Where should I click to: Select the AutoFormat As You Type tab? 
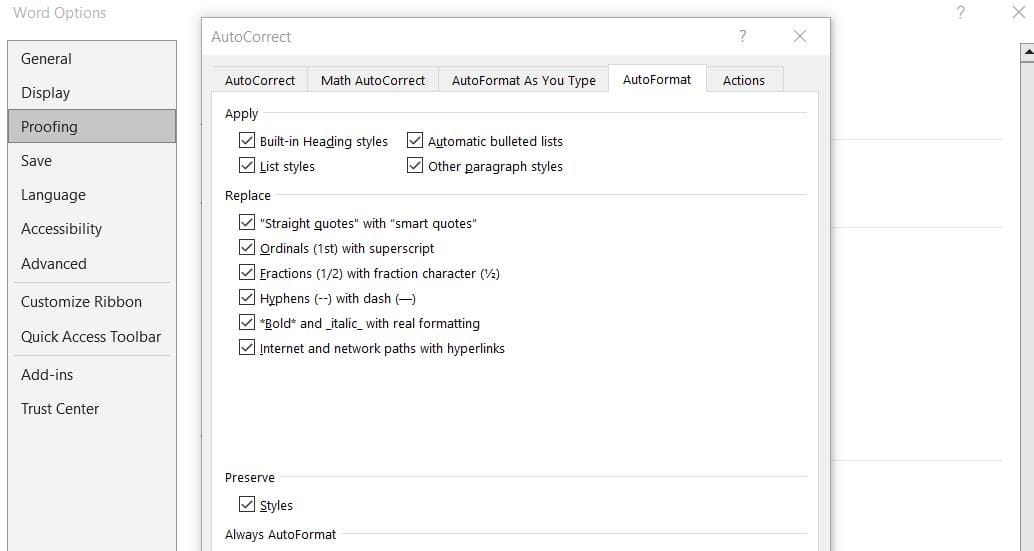pos(523,80)
